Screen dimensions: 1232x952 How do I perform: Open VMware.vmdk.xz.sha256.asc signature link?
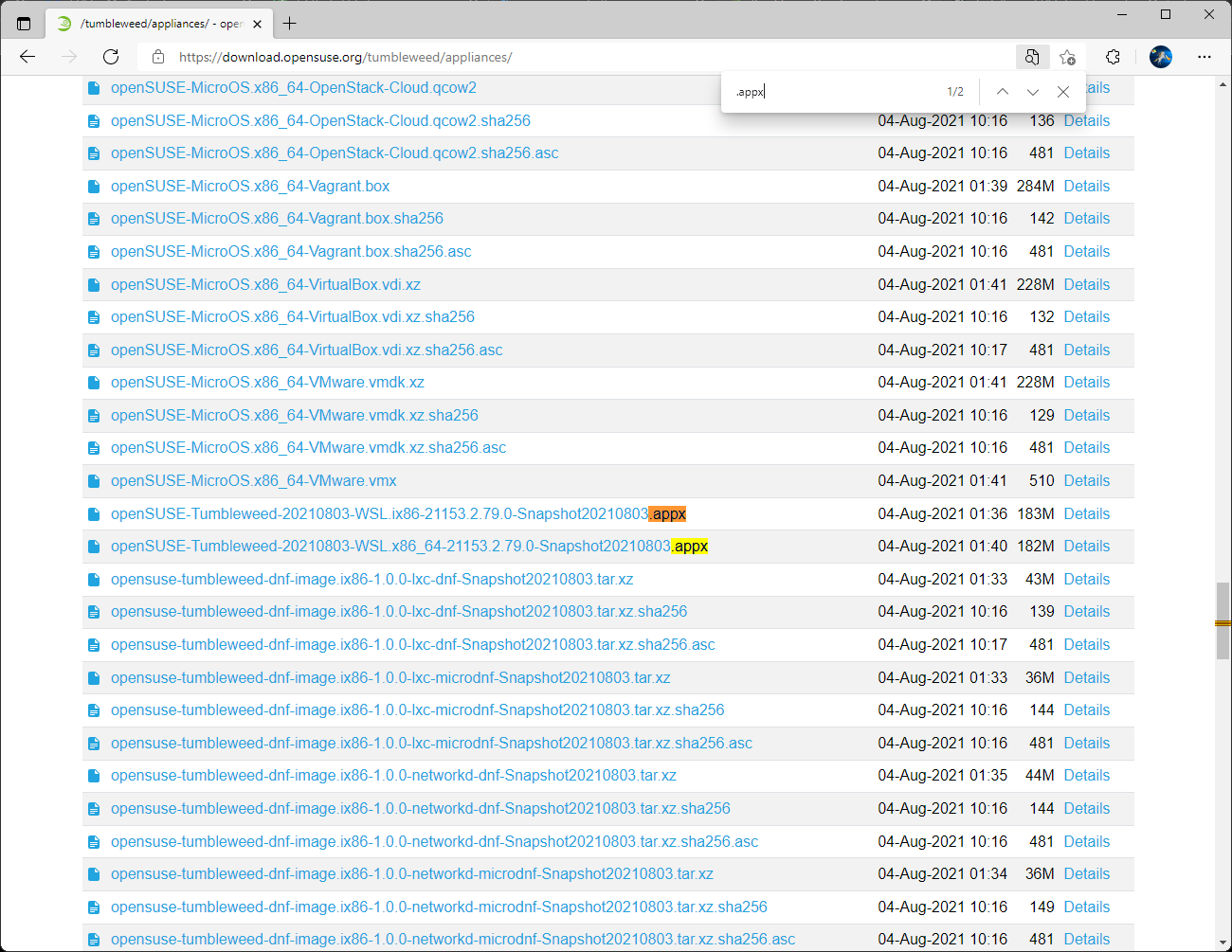308,447
